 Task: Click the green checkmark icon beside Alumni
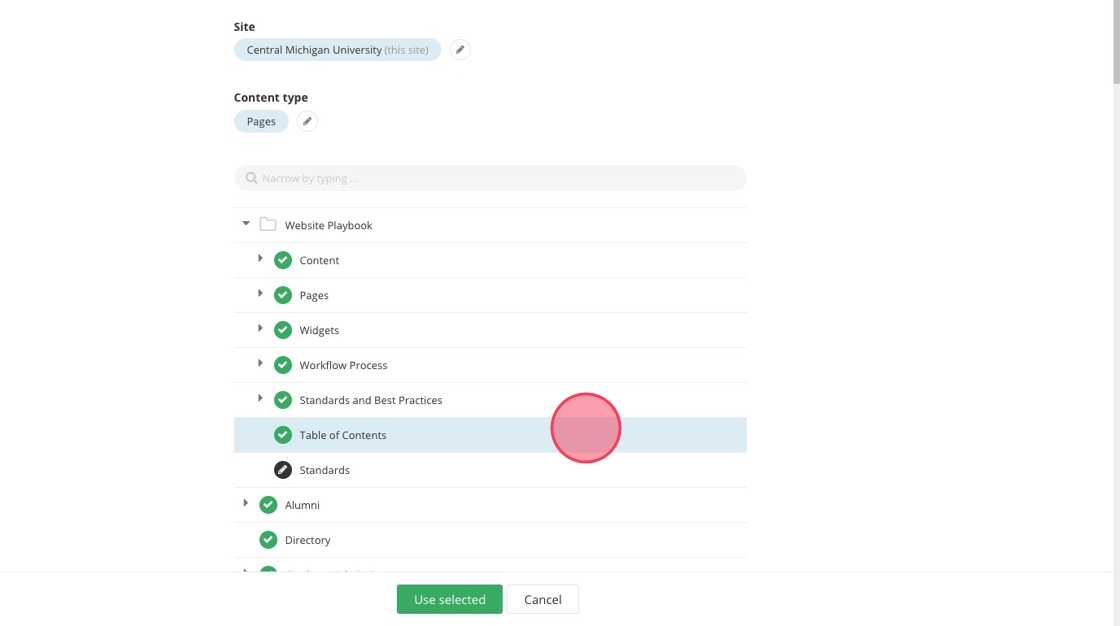(268, 505)
